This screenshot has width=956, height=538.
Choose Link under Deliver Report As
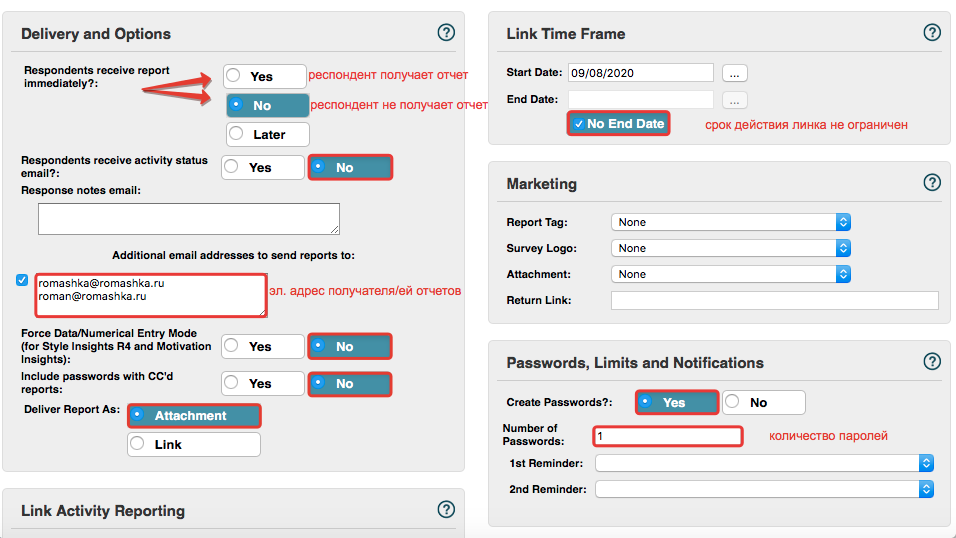(x=194, y=445)
